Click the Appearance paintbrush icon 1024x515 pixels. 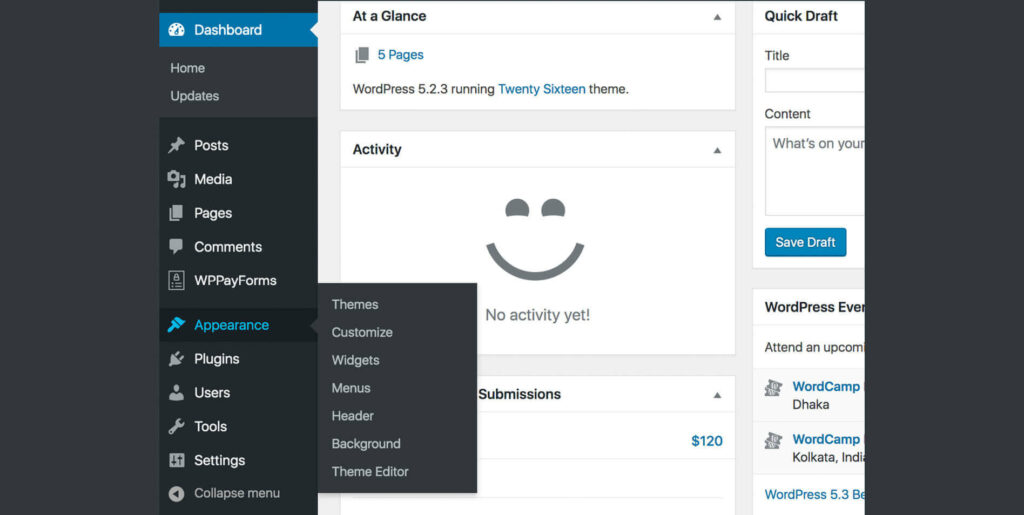(176, 324)
